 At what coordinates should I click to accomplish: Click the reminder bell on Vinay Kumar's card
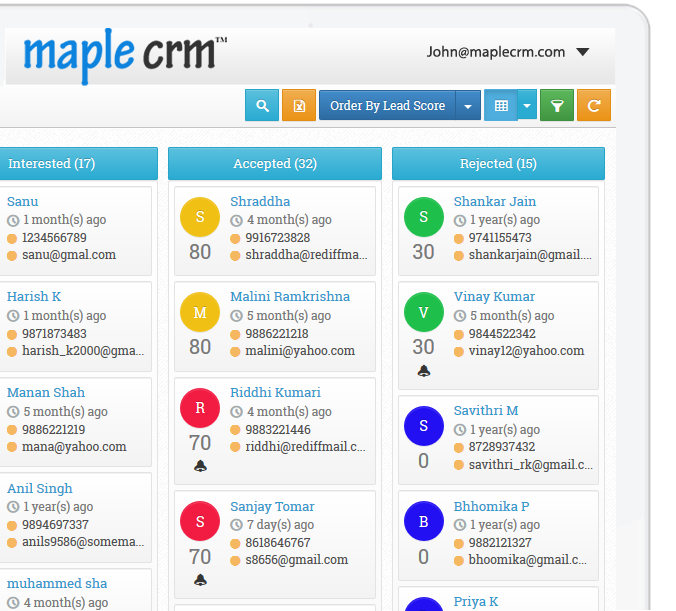click(x=424, y=371)
